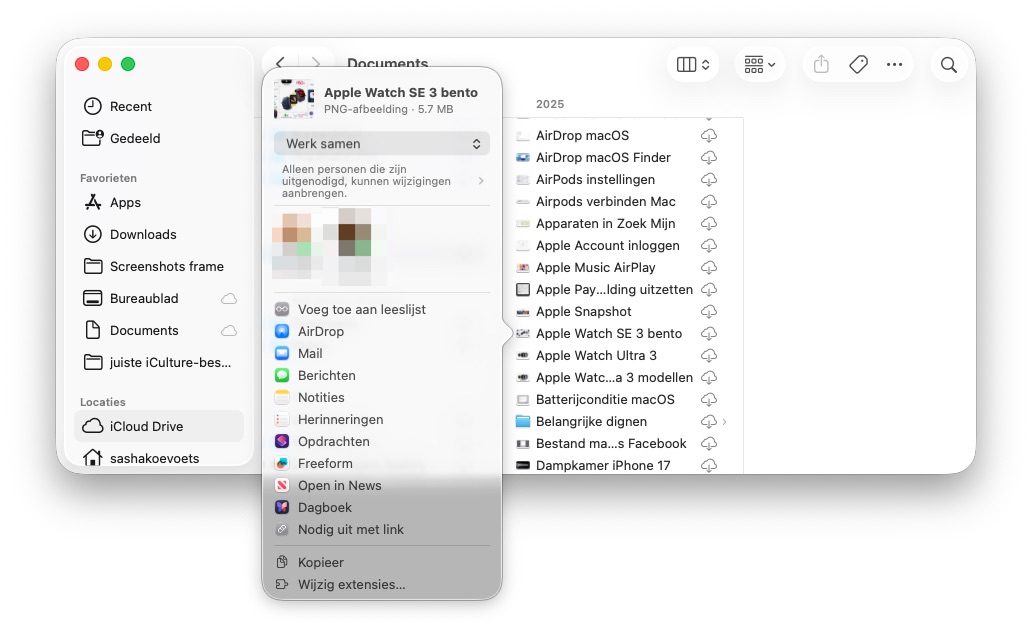Expand sharing permissions details chevron
Viewport: 1032px width, 640px height.
pos(481,181)
